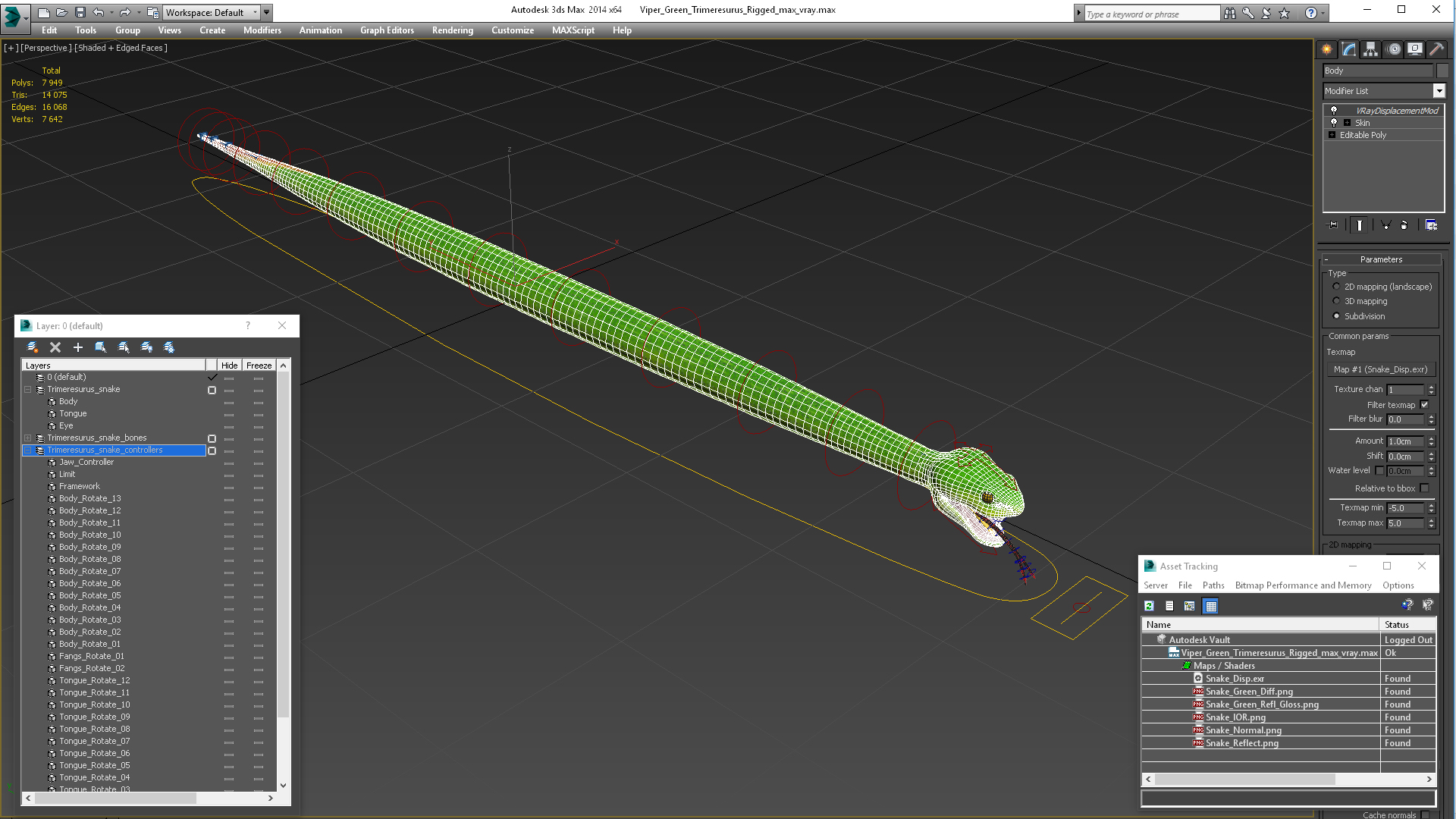Screen dimensions: 1456x819
Task: Click the Body object color swatch
Action: 1442,71
